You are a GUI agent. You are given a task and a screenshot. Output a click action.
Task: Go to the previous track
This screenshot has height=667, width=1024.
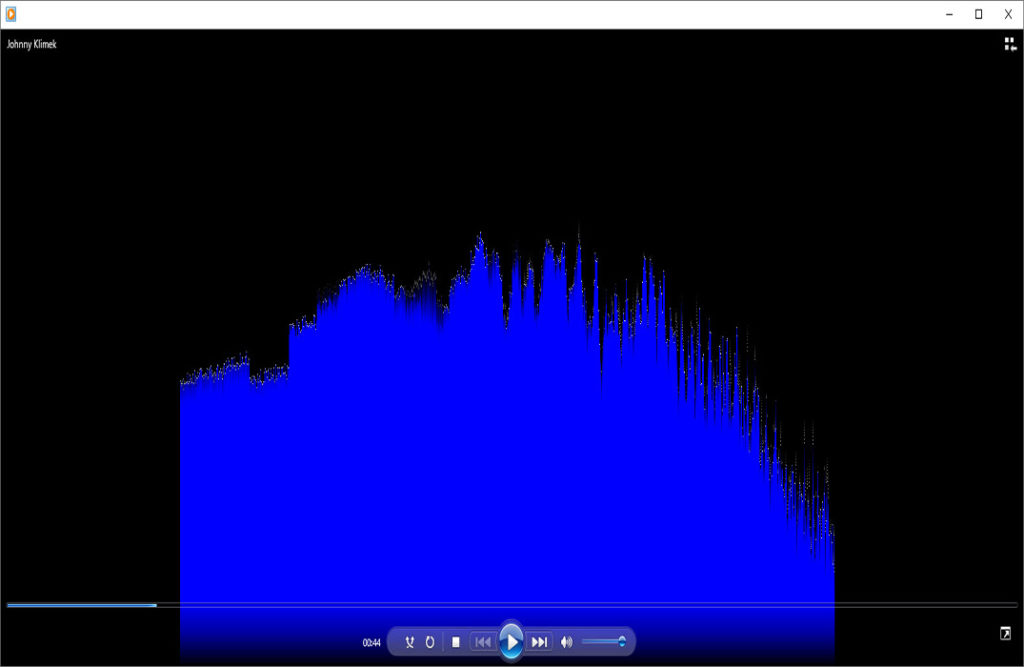[482, 642]
